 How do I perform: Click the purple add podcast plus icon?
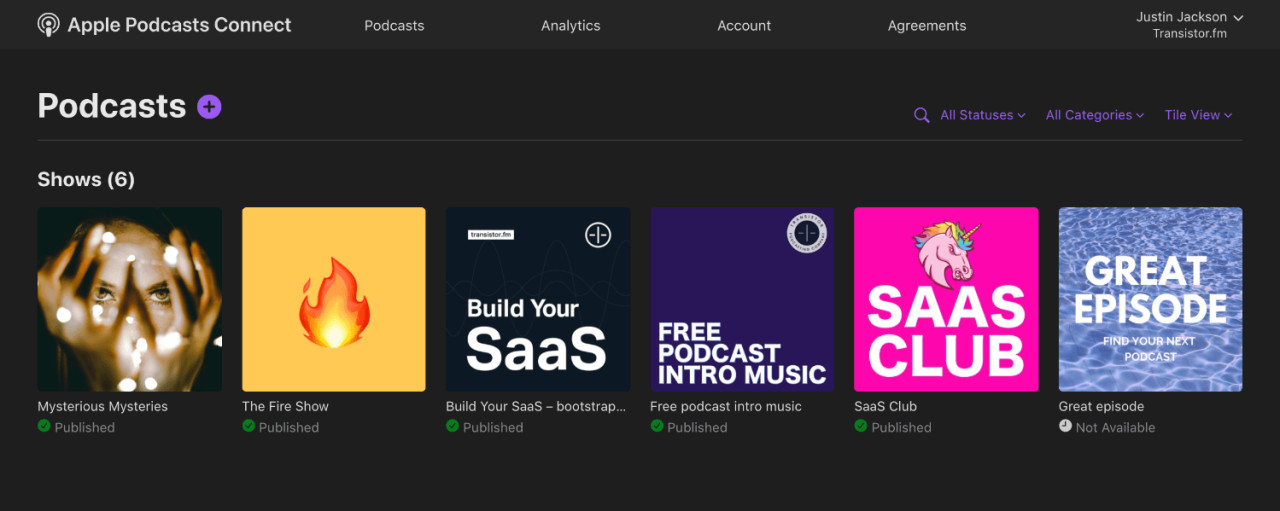point(209,106)
